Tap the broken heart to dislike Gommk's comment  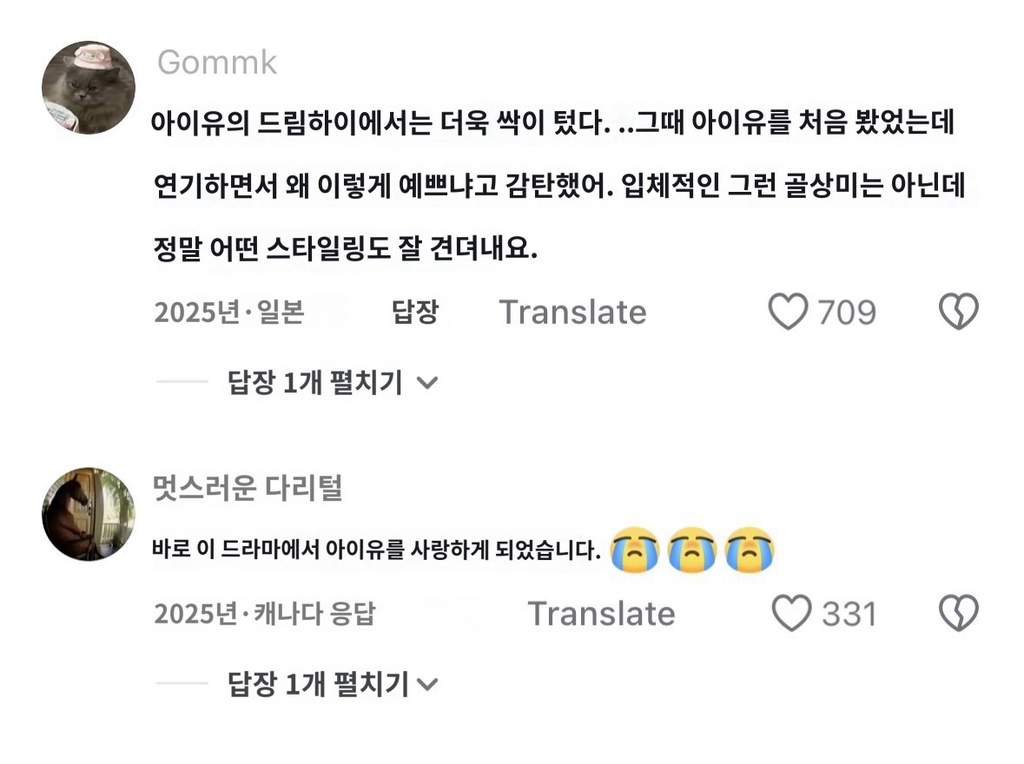pos(958,311)
